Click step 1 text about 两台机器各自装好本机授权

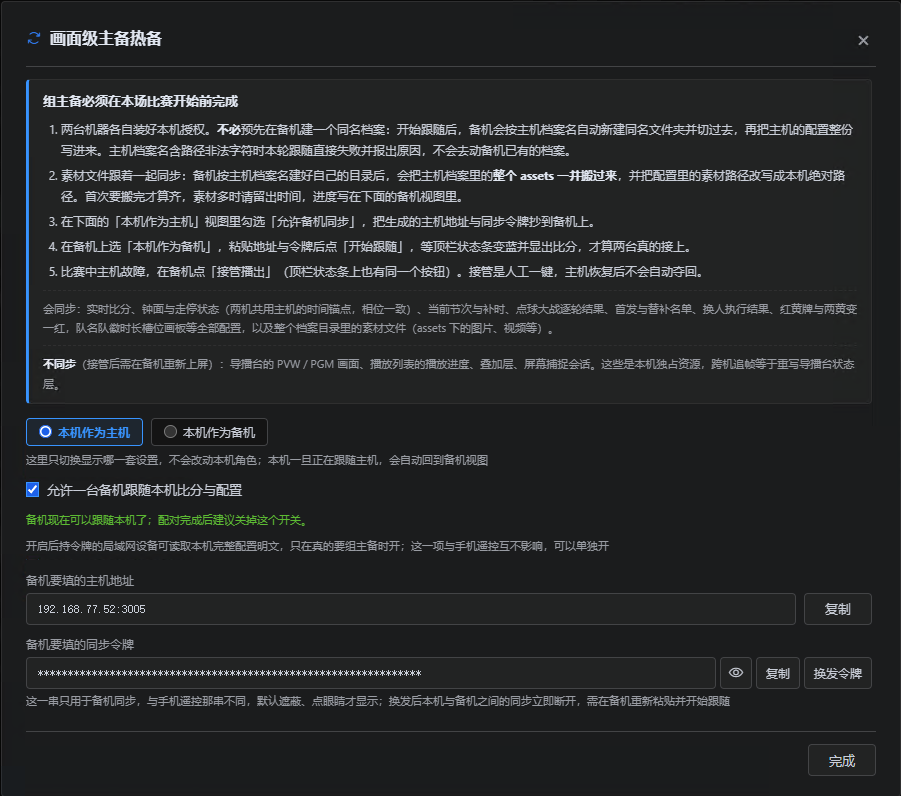[457, 140]
